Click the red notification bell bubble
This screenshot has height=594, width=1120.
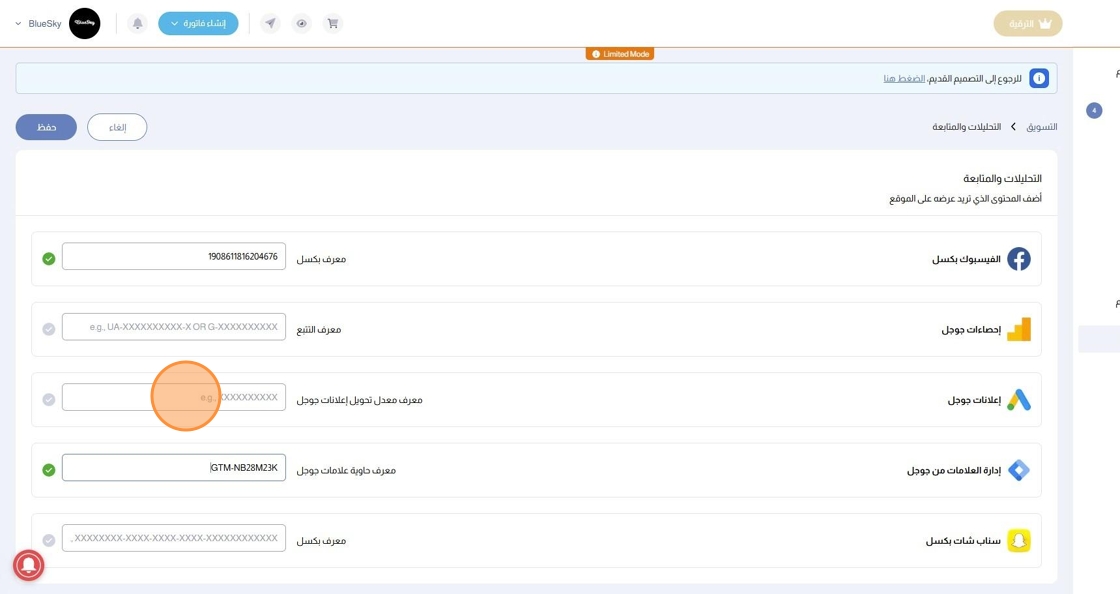tap(29, 565)
